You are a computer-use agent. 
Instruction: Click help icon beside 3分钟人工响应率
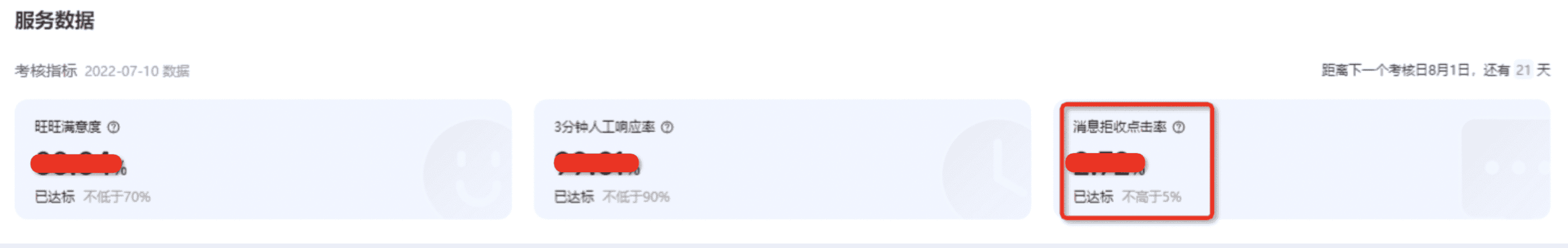(667, 127)
